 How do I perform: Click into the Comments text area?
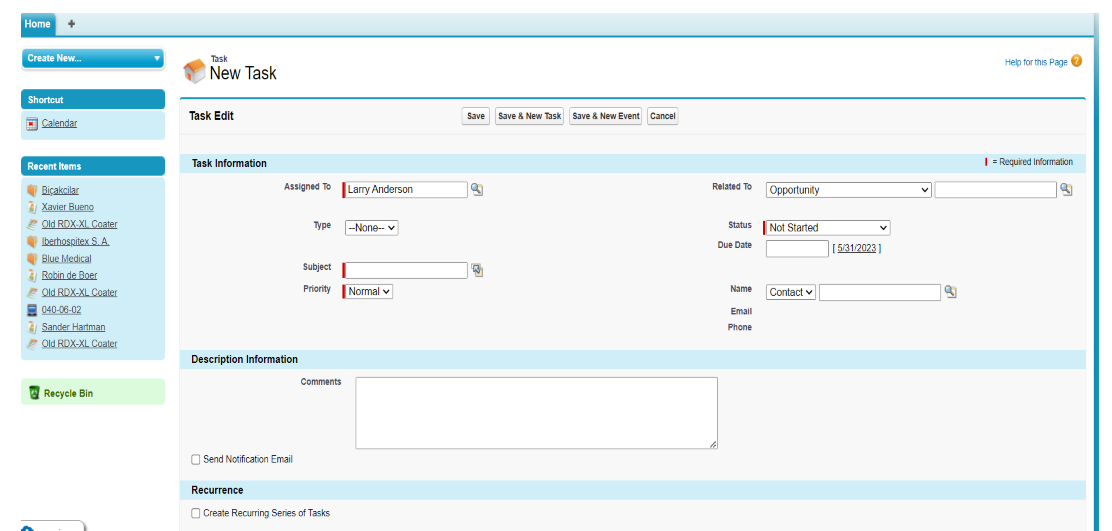(x=536, y=413)
